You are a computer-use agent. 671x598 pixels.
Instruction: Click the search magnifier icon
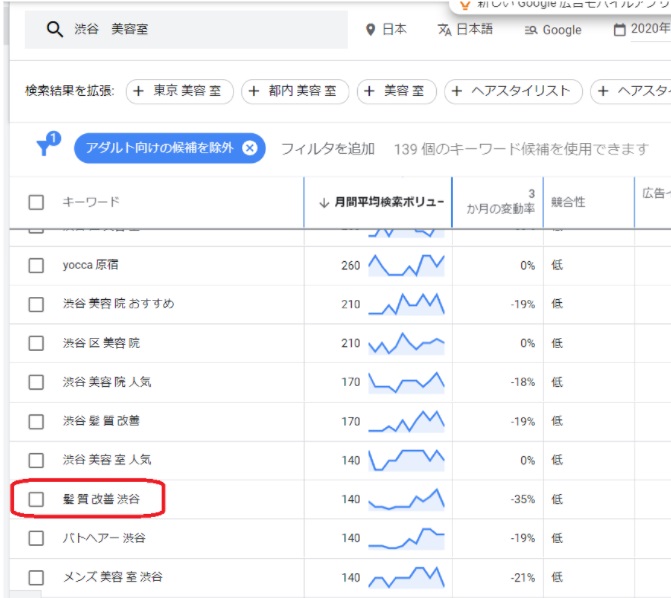55,30
